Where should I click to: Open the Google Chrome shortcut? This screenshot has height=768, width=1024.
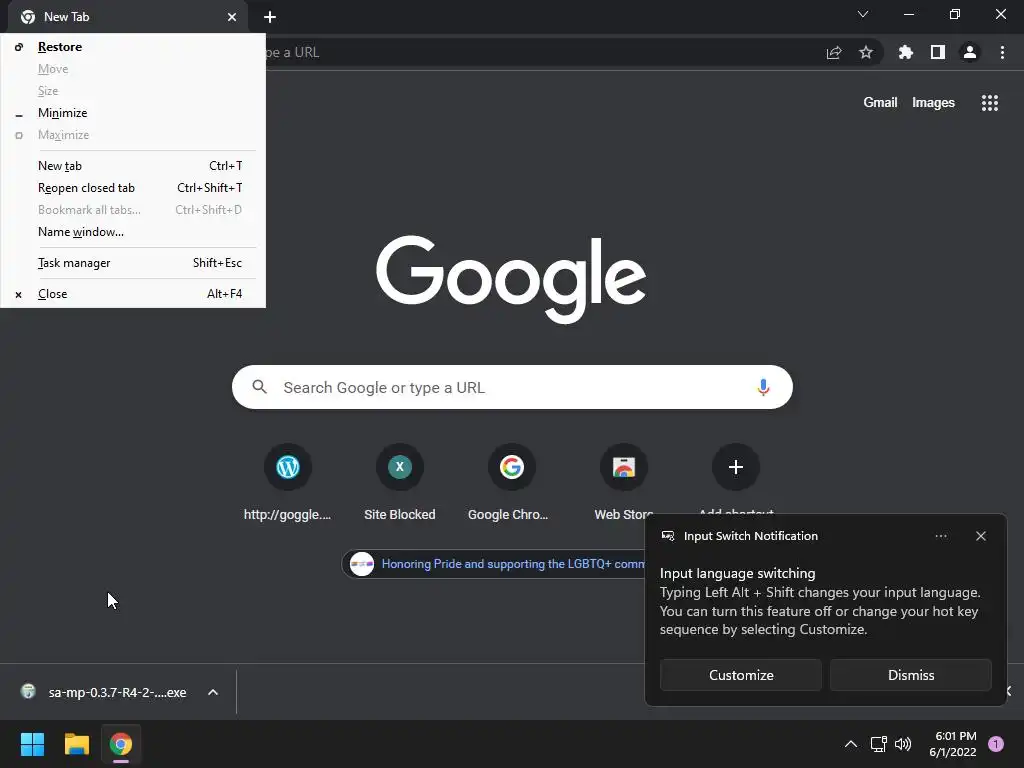pos(511,483)
